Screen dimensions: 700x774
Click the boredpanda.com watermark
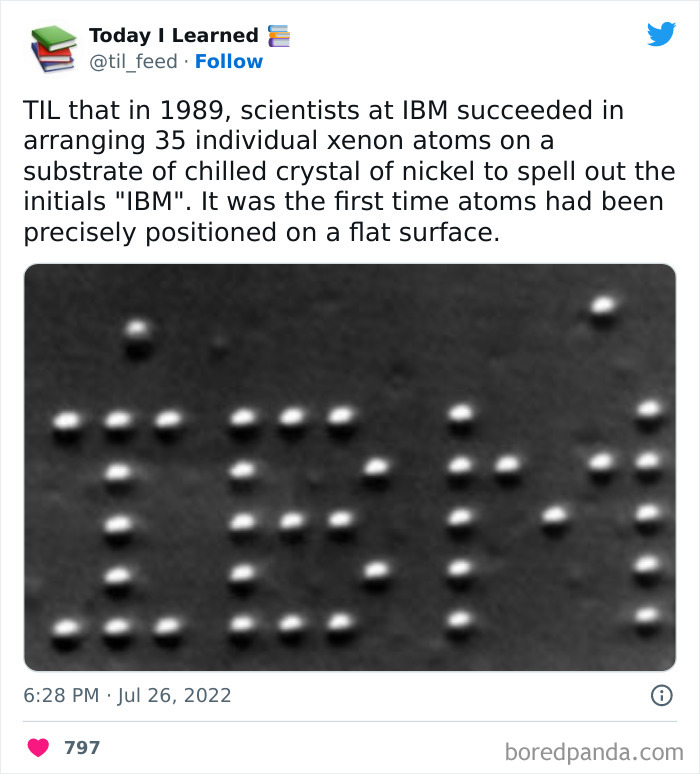(x=594, y=752)
